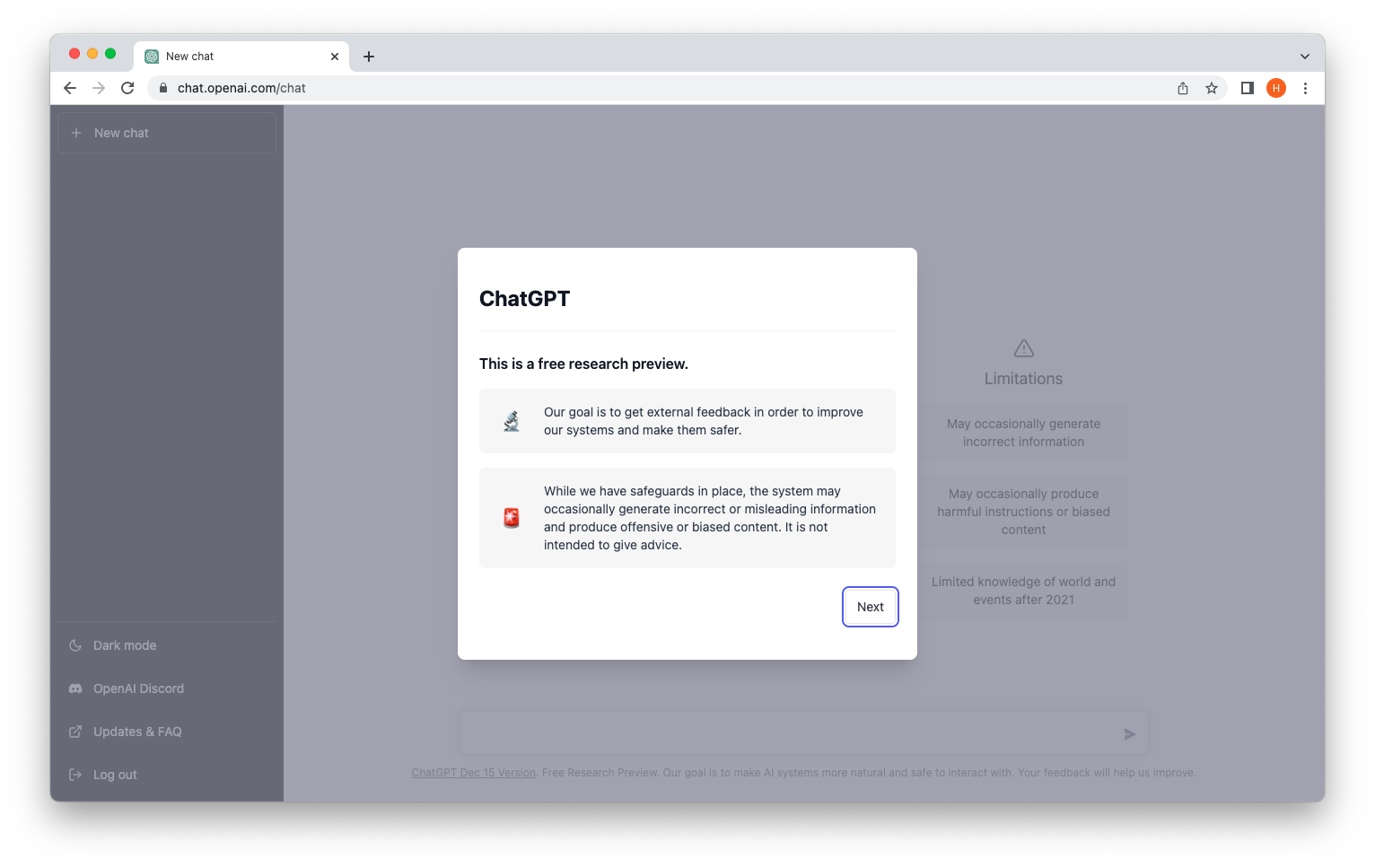Click Log out in sidebar

(167, 775)
